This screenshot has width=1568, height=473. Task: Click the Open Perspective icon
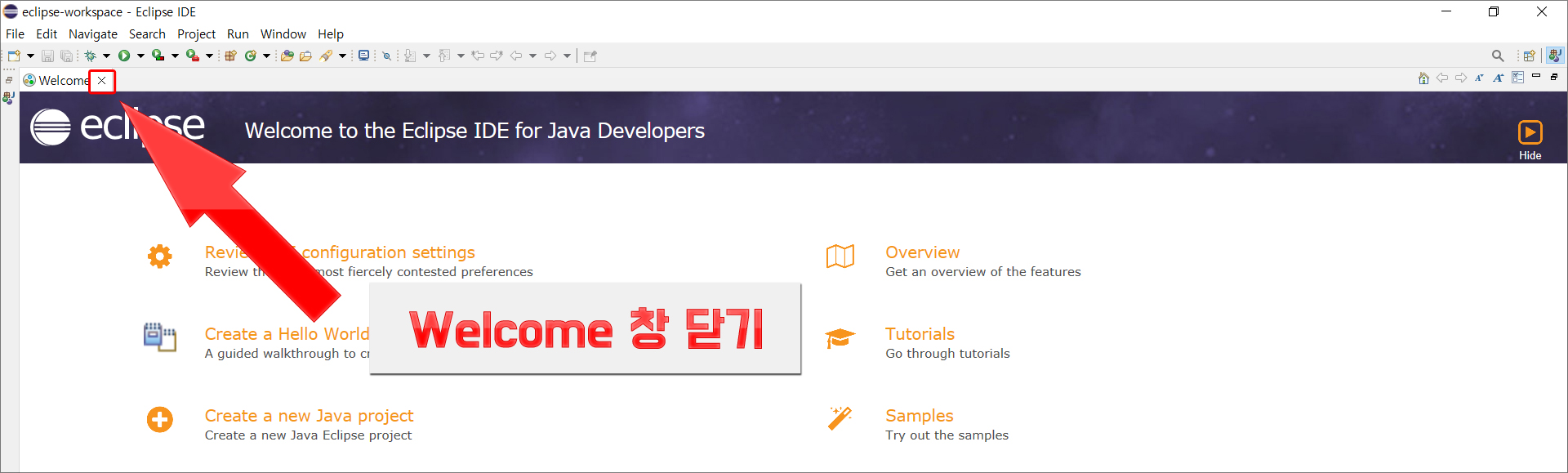click(1530, 56)
